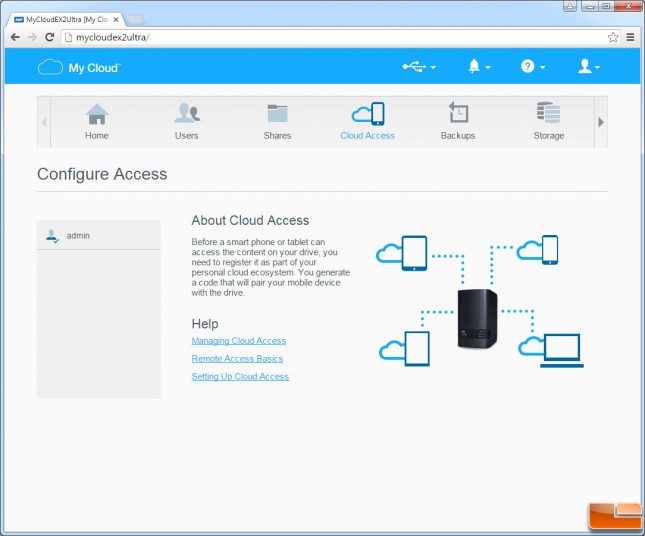Screen dimensions: 645x536
Task: Select the Cloud Access icon
Action: [x=368, y=114]
